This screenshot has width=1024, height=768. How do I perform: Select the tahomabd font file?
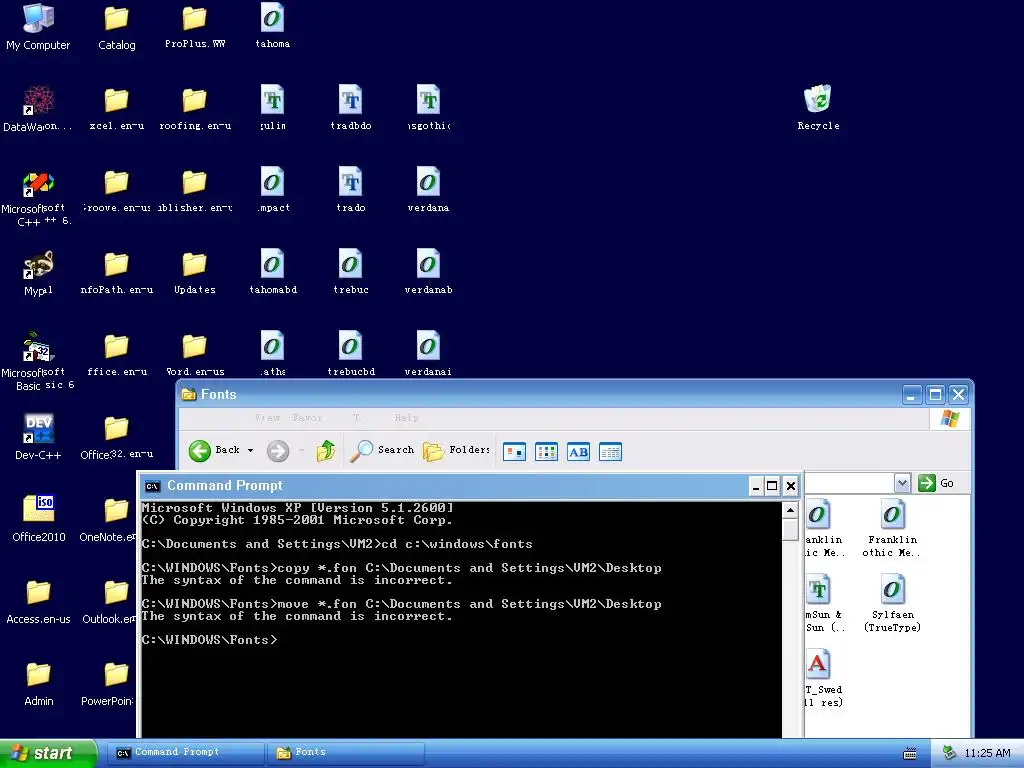click(x=272, y=272)
